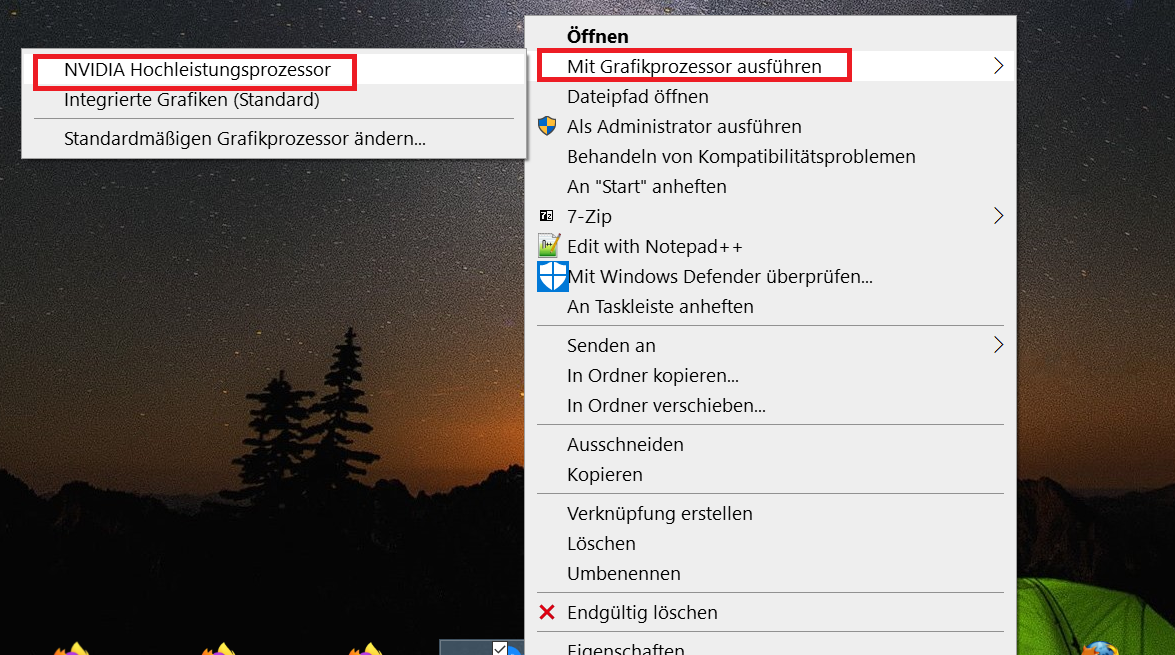Viewport: 1175px width, 655px height.
Task: Open 'Standardmäßigen Grafikprozessor ändern...'
Action: coord(274,139)
